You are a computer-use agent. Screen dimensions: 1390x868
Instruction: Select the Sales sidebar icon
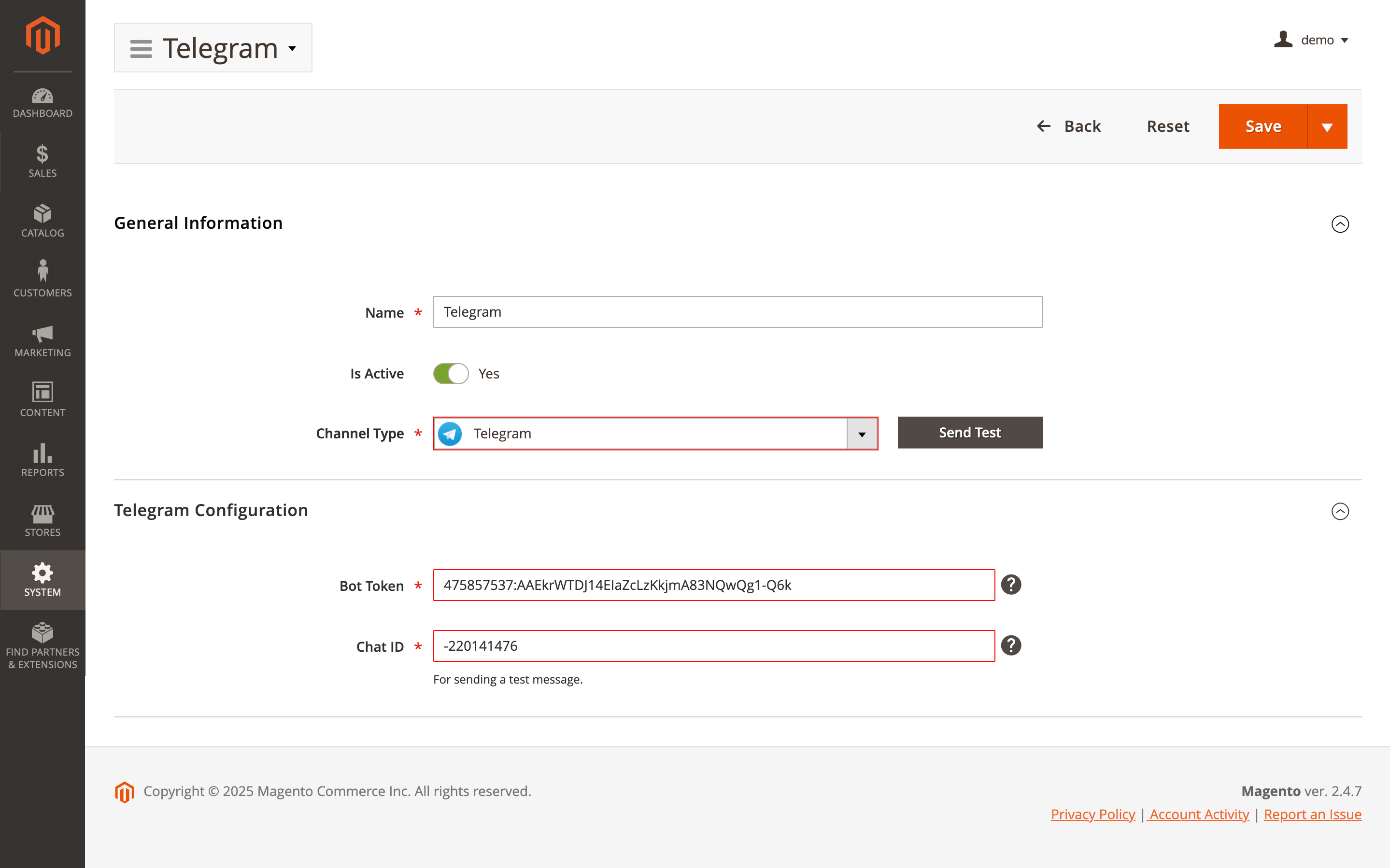click(43, 161)
